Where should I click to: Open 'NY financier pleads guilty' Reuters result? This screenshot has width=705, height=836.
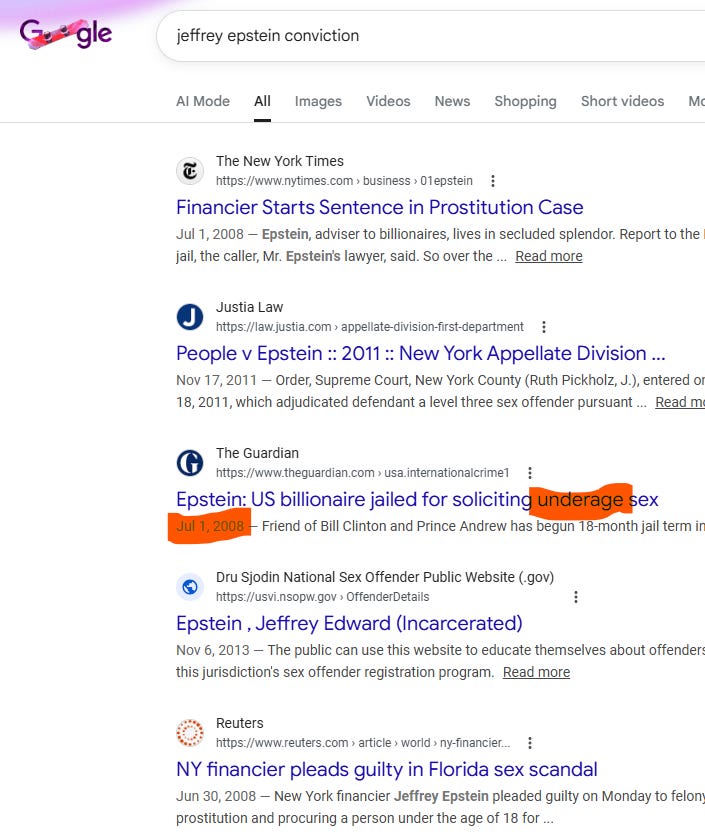387,769
